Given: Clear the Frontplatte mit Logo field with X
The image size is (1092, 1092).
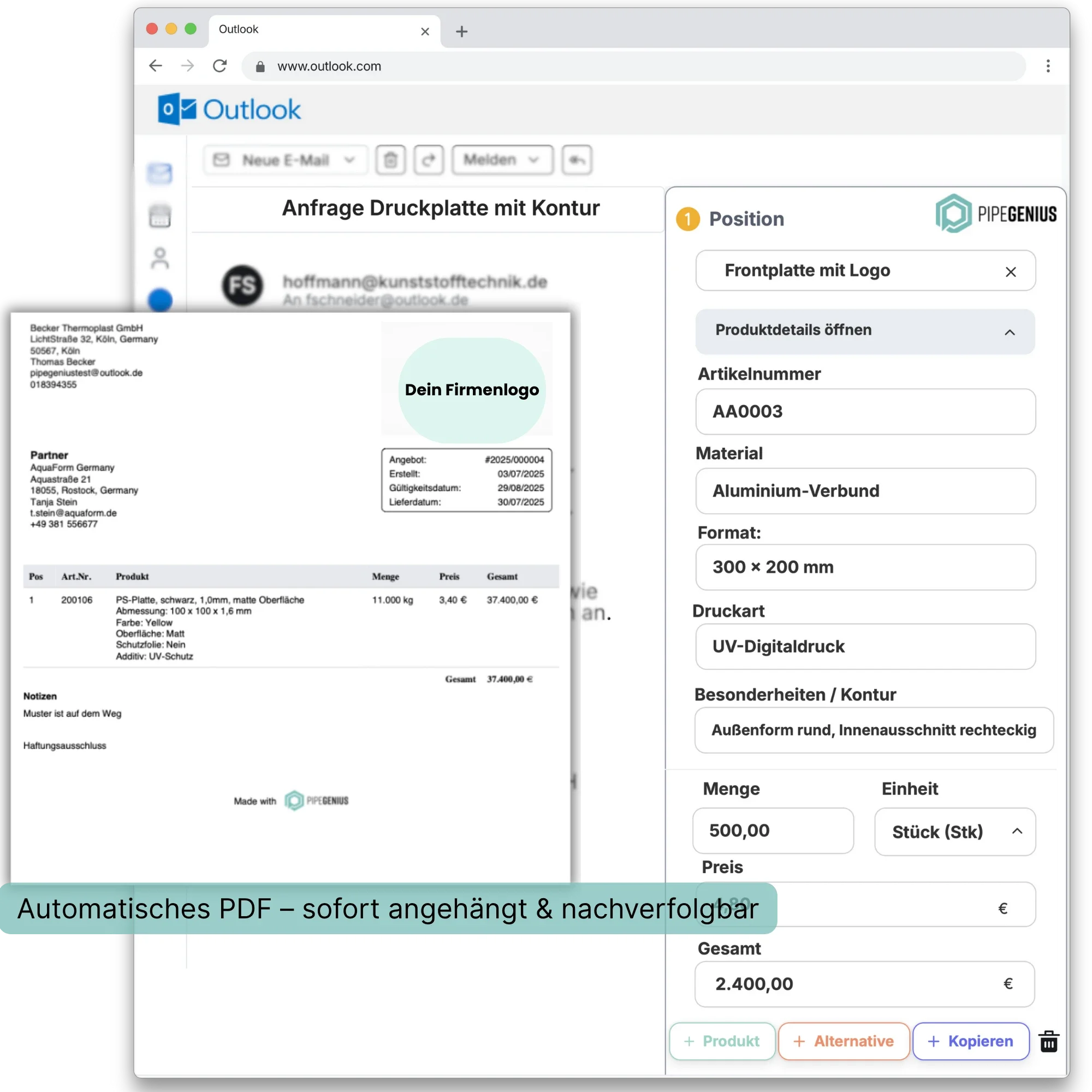Looking at the screenshot, I should pos(1011,272).
